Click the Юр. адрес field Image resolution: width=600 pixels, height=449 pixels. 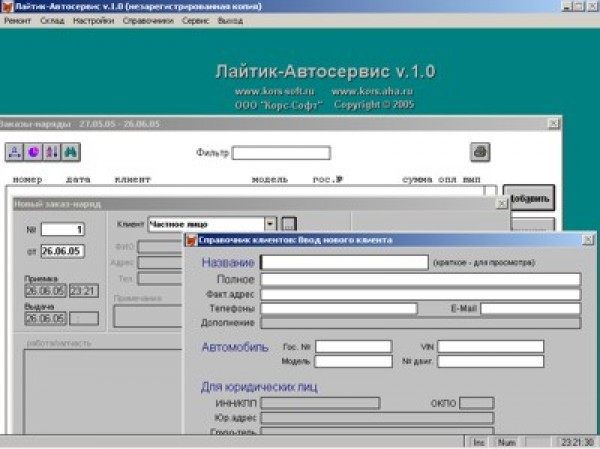coord(377,418)
